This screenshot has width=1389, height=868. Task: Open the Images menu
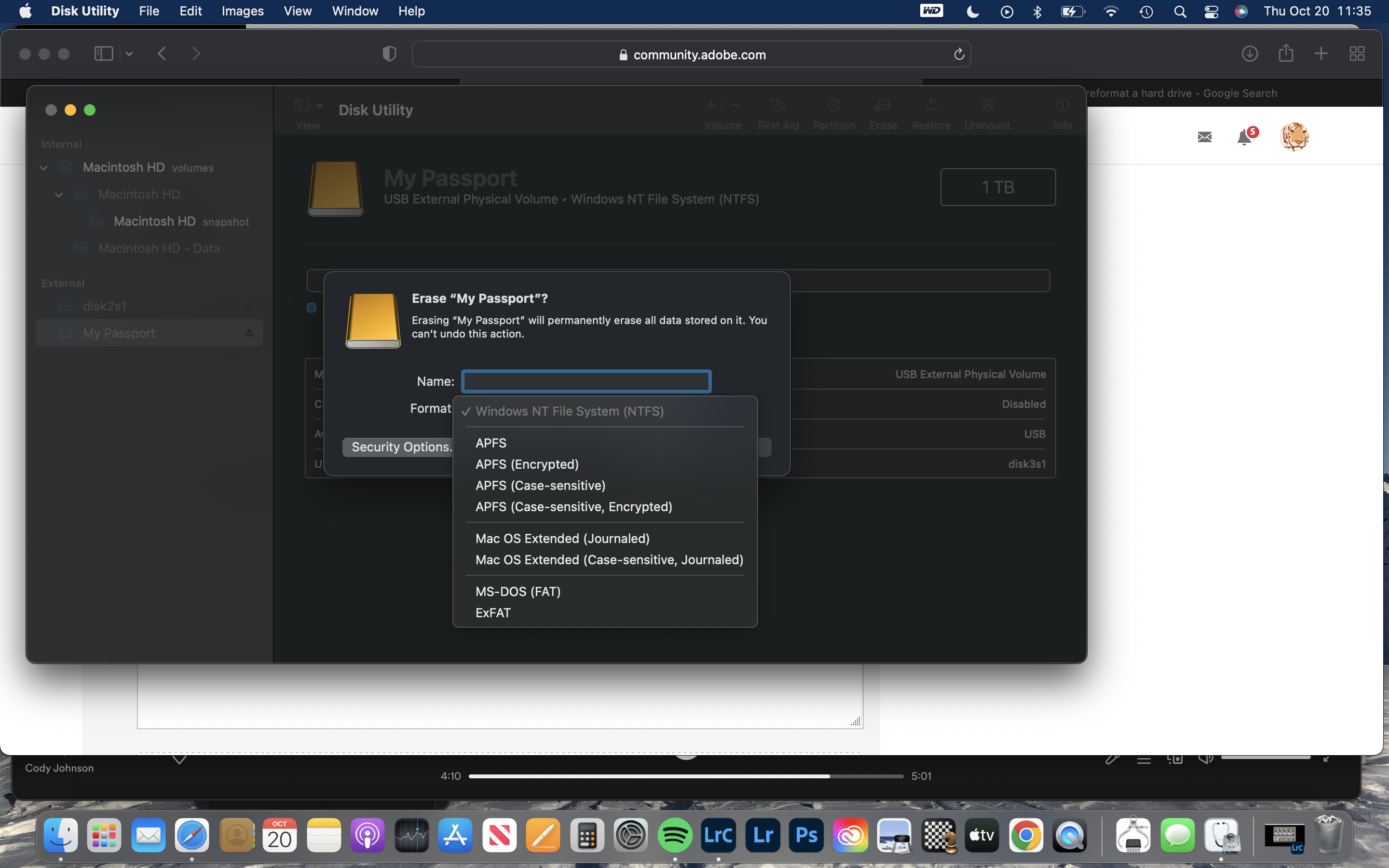[x=242, y=11]
